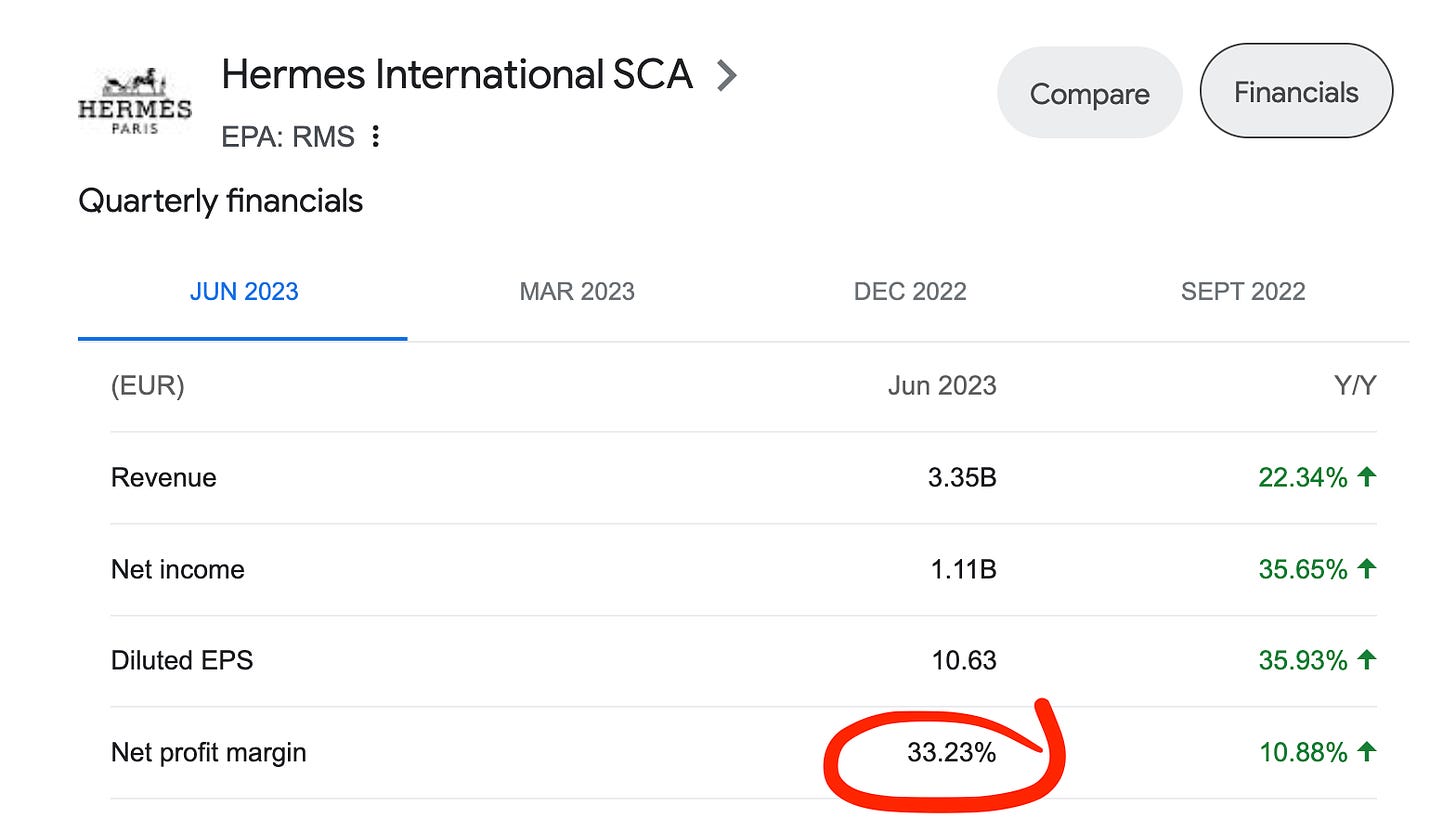Click the Revenue row label
The height and width of the screenshot is (819, 1456).
(x=163, y=478)
